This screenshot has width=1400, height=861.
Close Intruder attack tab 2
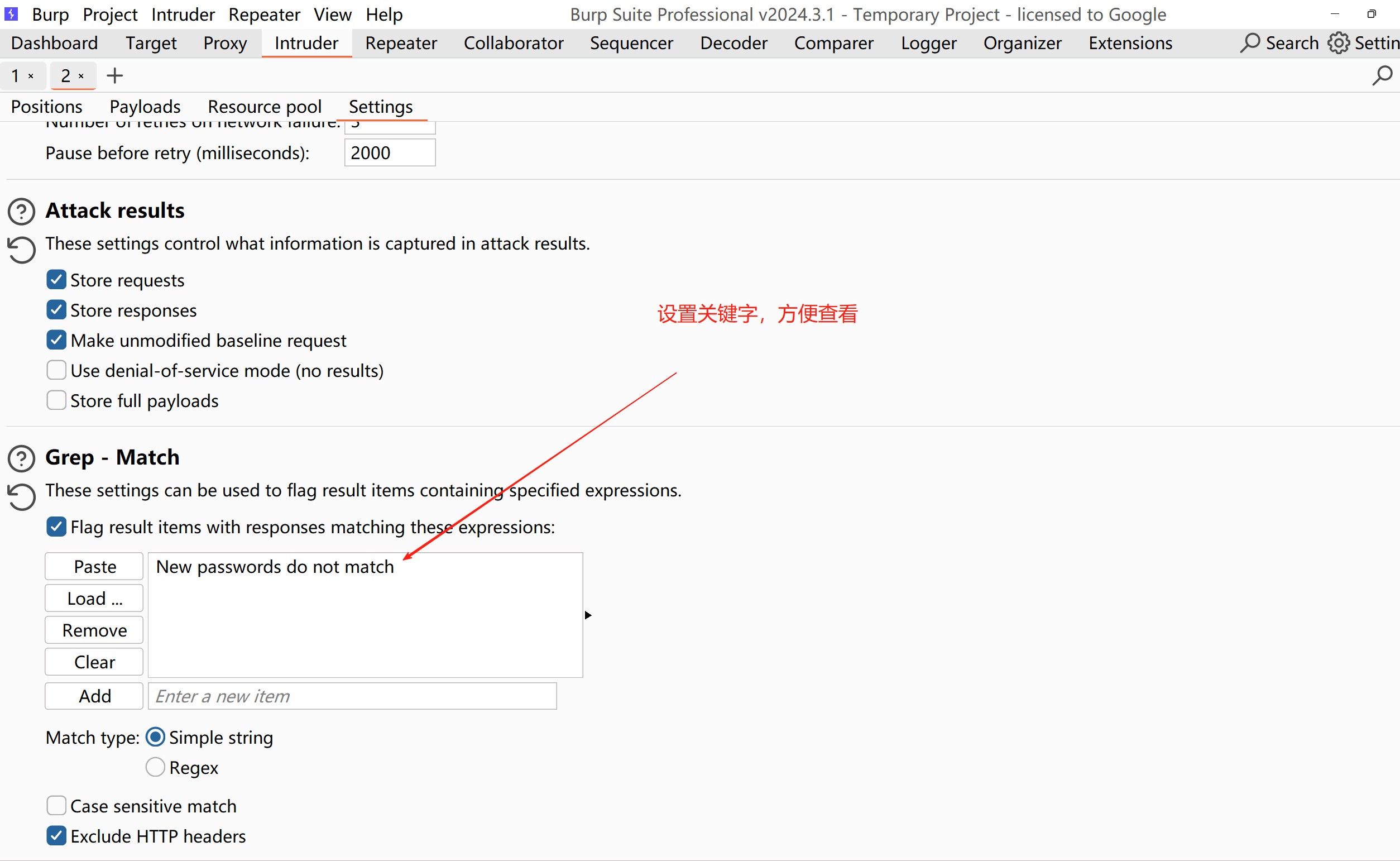tap(81, 76)
